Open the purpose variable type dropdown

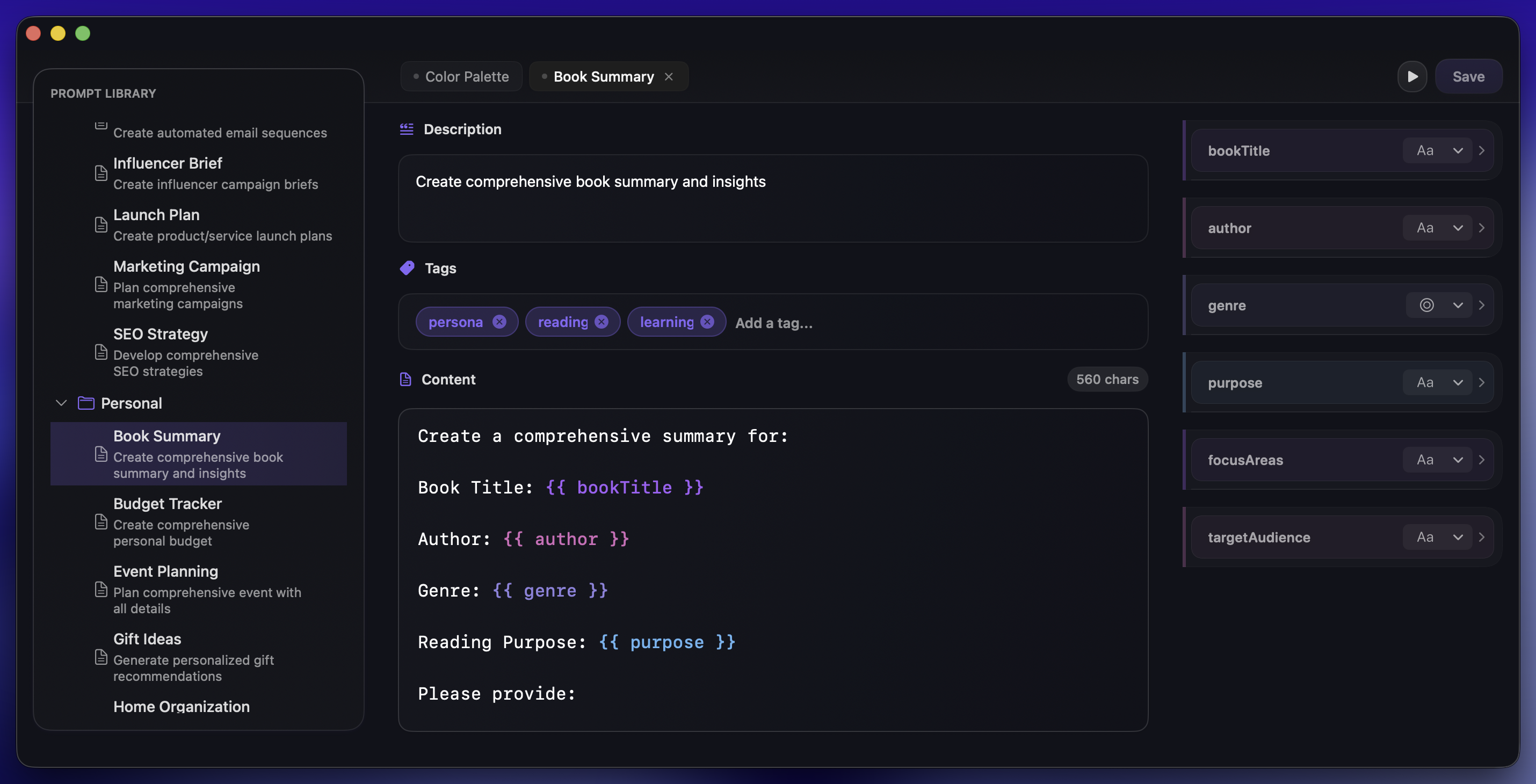tap(1457, 383)
